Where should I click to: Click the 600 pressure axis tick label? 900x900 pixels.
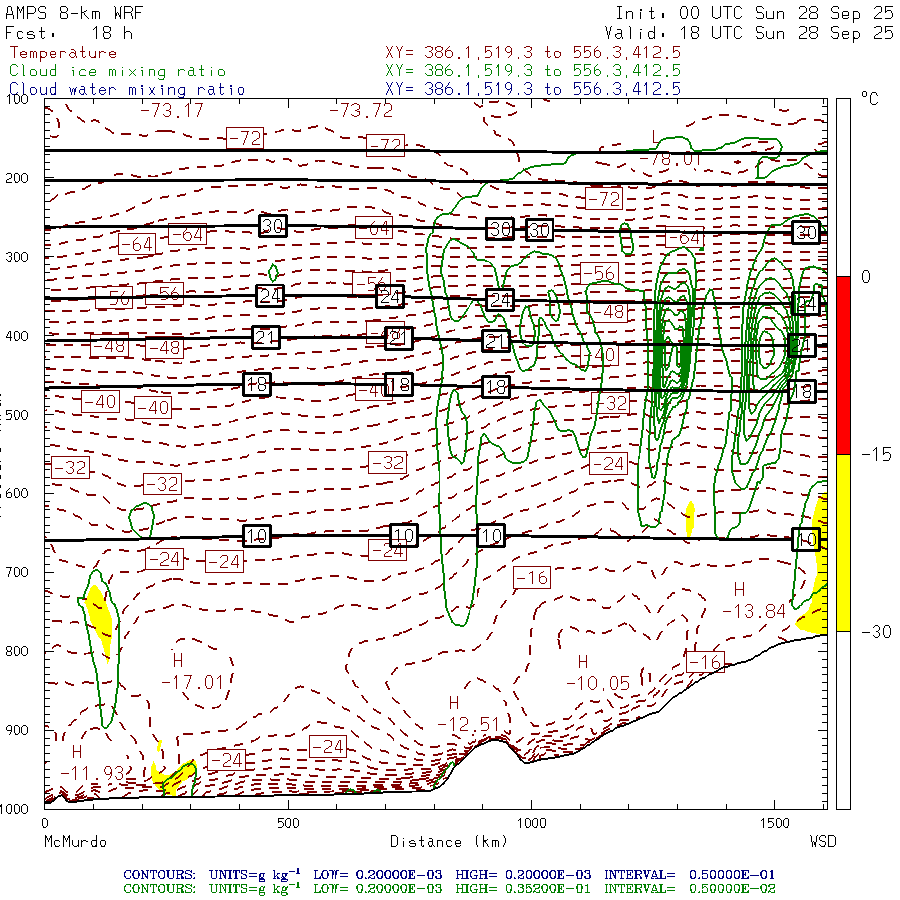[17, 493]
